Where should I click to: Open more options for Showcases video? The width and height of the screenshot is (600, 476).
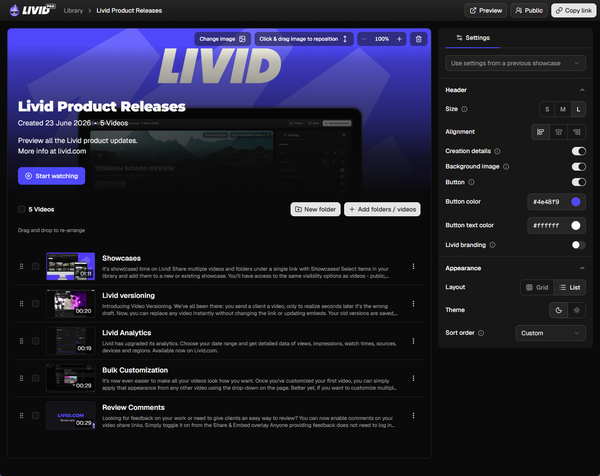[x=413, y=266]
